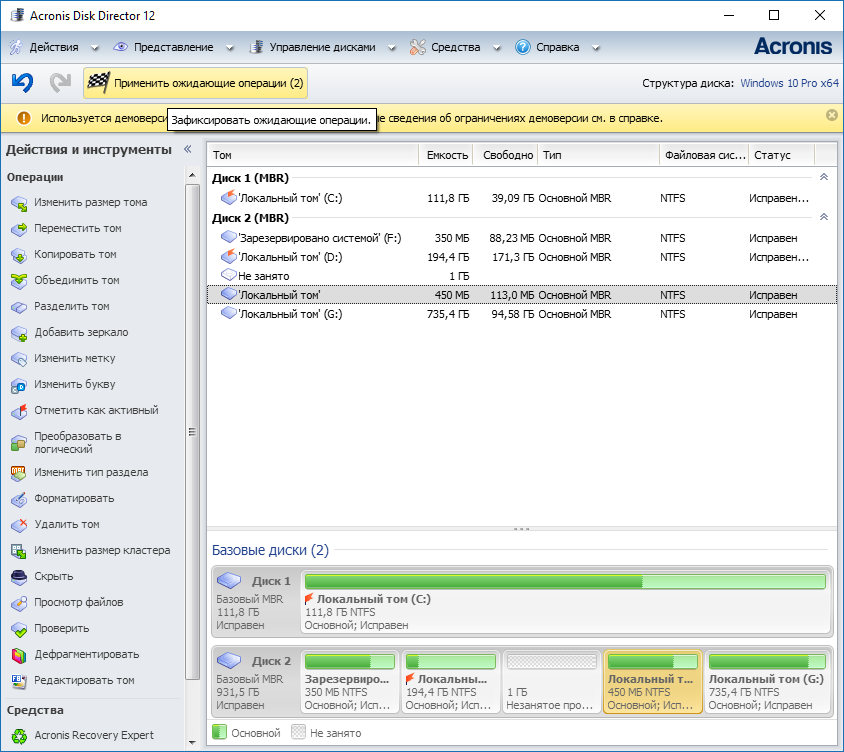Click the sidebar scrollbar up arrow
844x752 pixels.
pos(192,175)
